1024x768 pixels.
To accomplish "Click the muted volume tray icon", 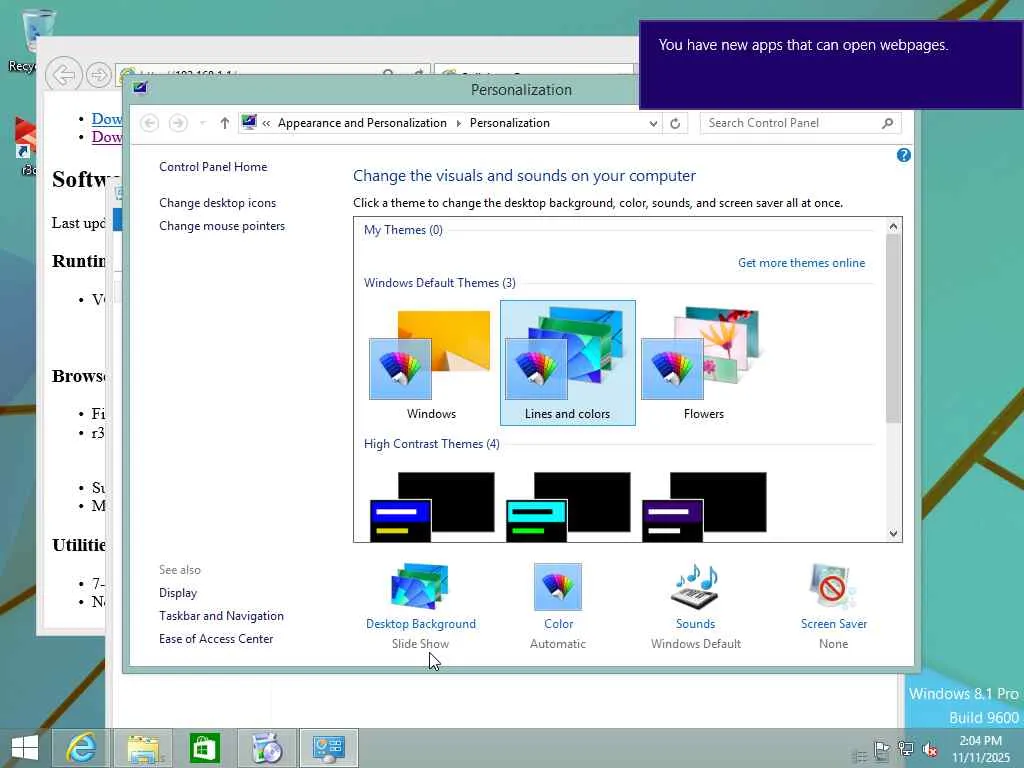I will (929, 749).
